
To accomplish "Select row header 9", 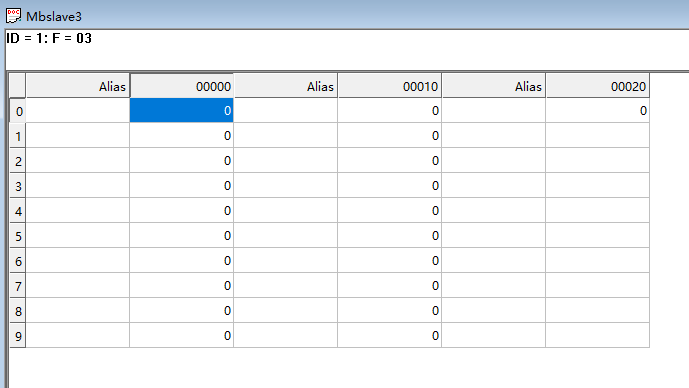I will 18,336.
